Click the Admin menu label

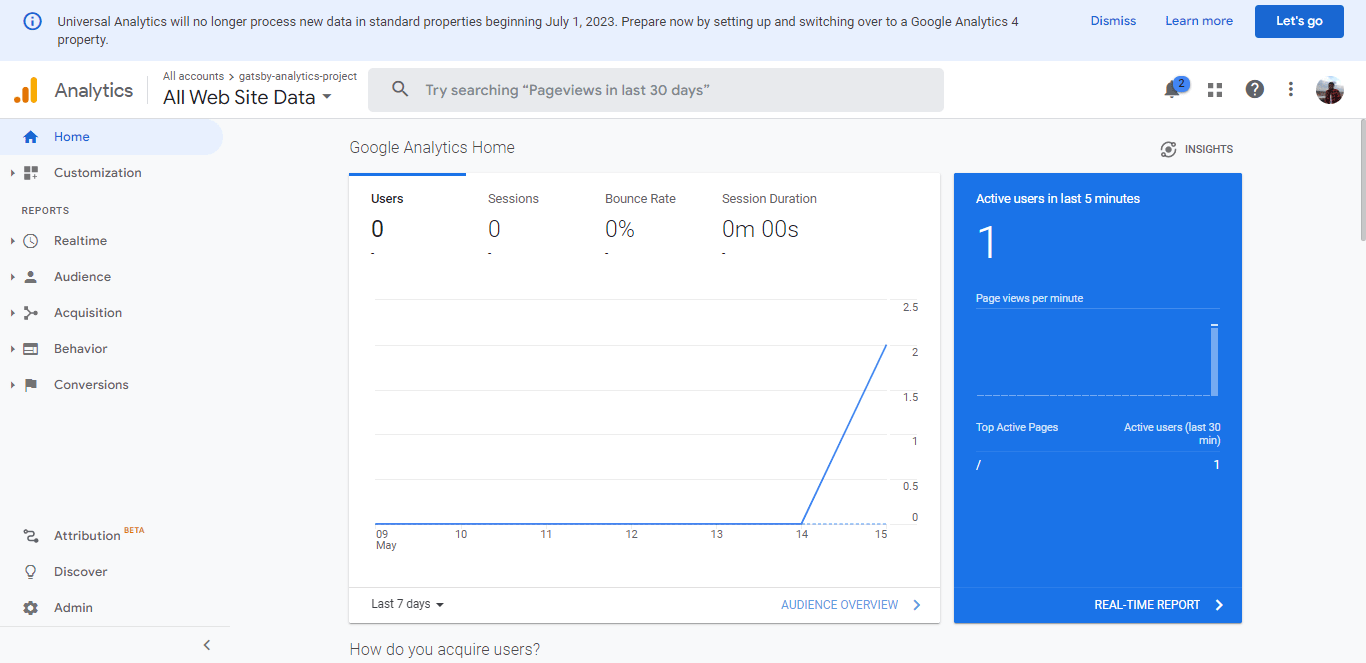point(74,608)
